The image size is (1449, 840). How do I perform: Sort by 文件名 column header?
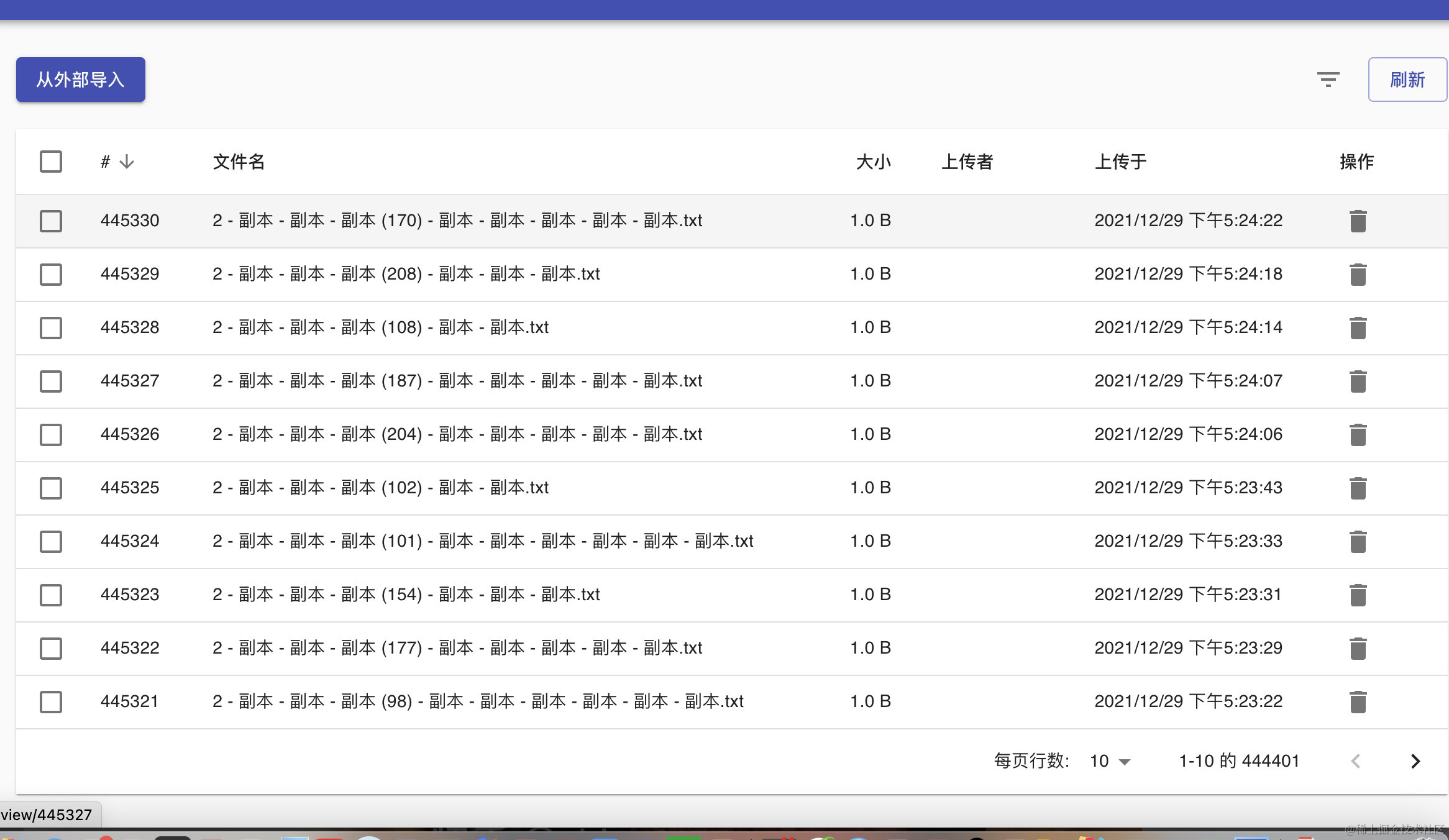(239, 162)
